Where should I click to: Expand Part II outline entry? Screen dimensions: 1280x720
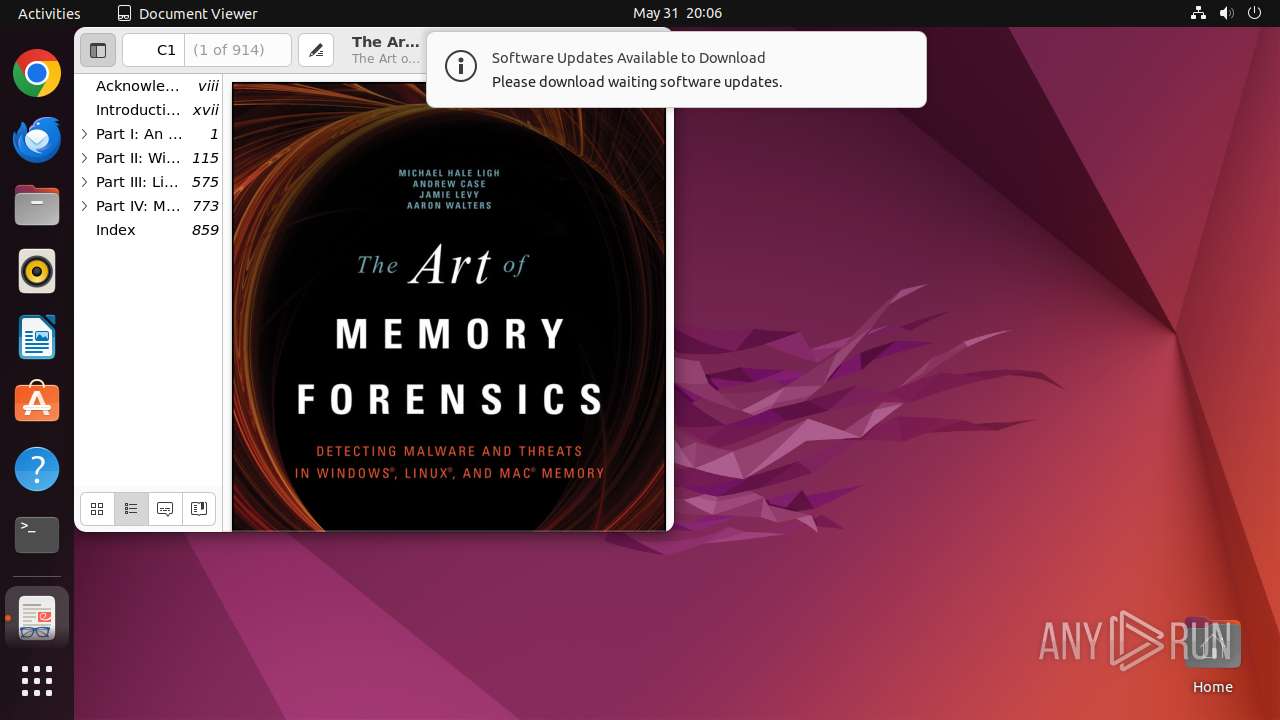click(85, 158)
